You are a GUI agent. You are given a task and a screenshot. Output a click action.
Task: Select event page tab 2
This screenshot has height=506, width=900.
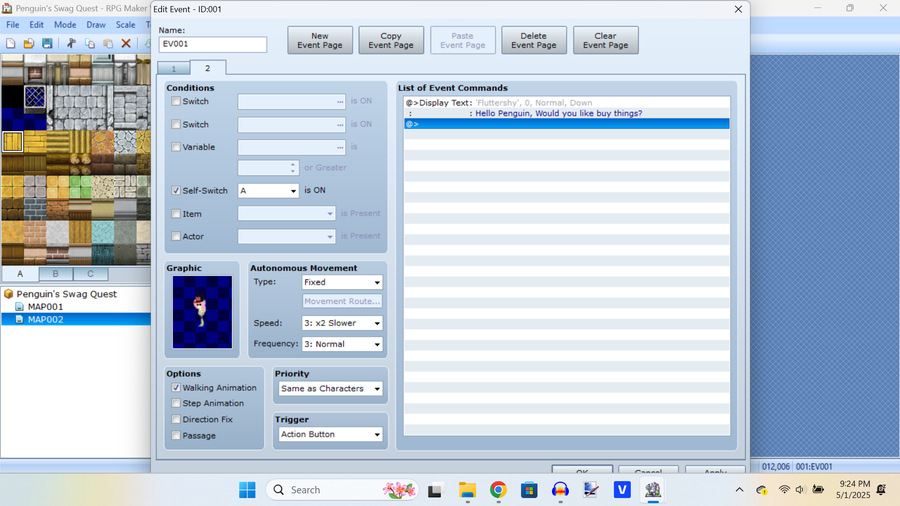pos(208,68)
